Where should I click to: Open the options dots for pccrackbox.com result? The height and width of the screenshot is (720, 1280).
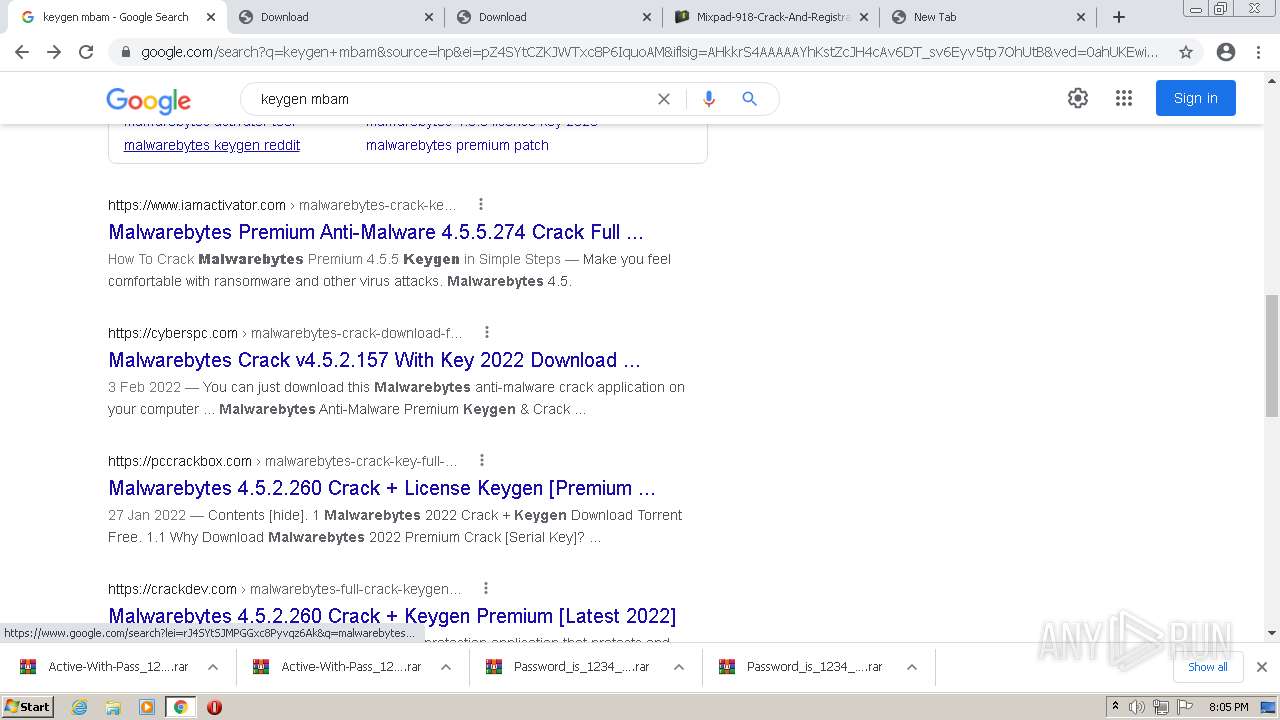point(481,460)
